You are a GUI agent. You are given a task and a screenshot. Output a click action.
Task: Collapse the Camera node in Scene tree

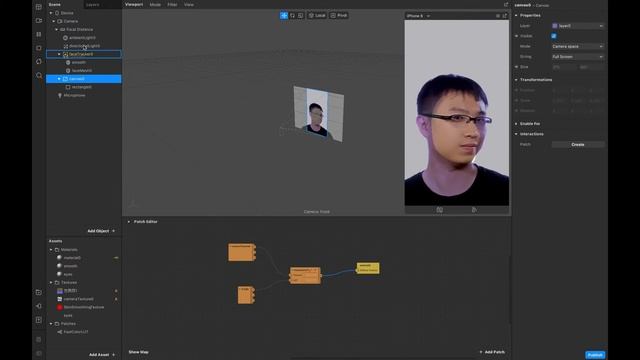(54, 21)
